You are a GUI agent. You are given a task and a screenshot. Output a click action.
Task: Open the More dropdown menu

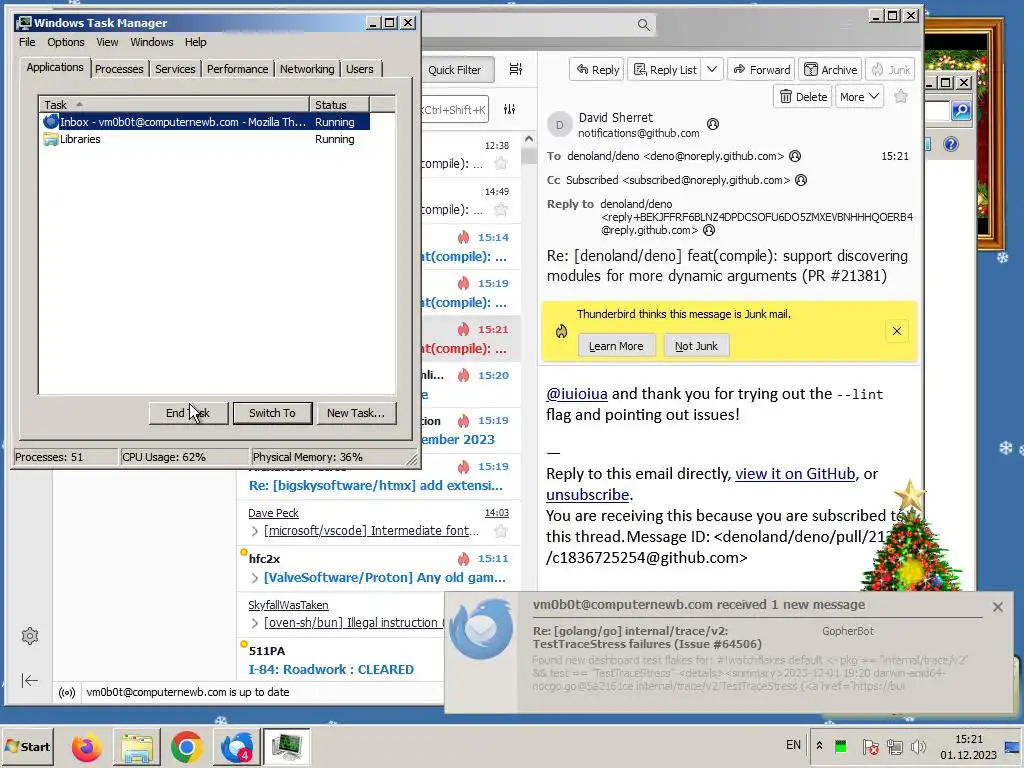(859, 97)
